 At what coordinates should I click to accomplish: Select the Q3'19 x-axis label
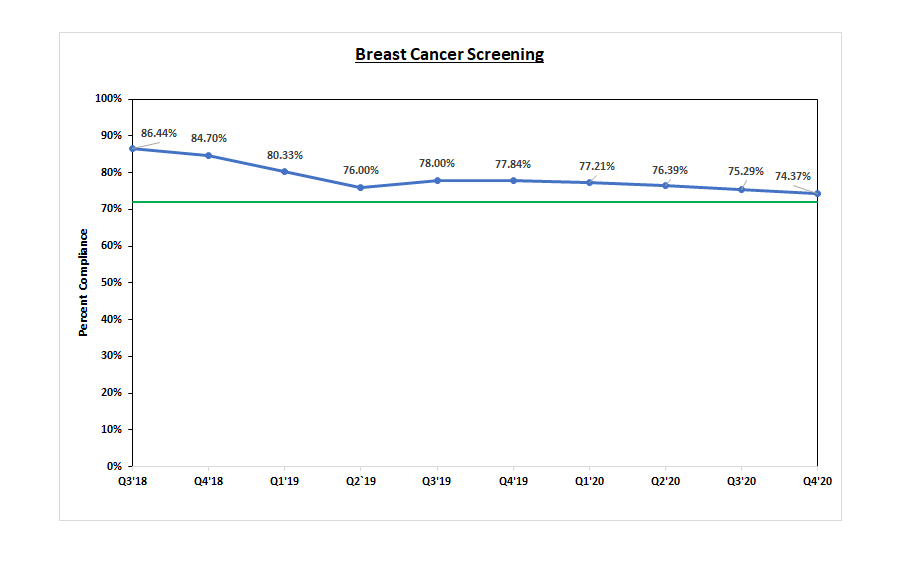coord(437,481)
